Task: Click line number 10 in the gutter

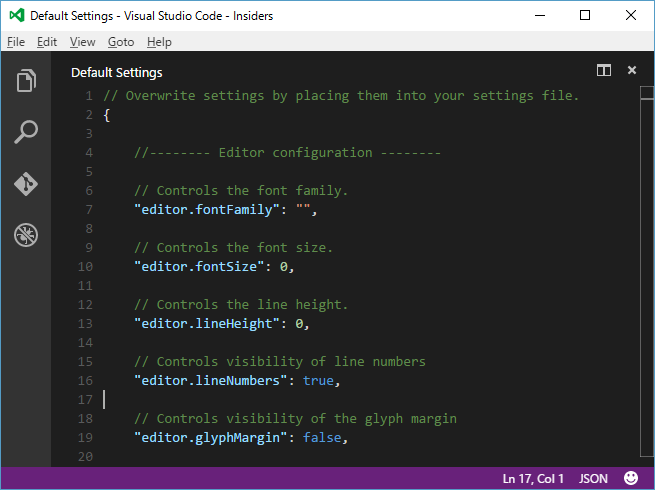Action: click(x=85, y=267)
